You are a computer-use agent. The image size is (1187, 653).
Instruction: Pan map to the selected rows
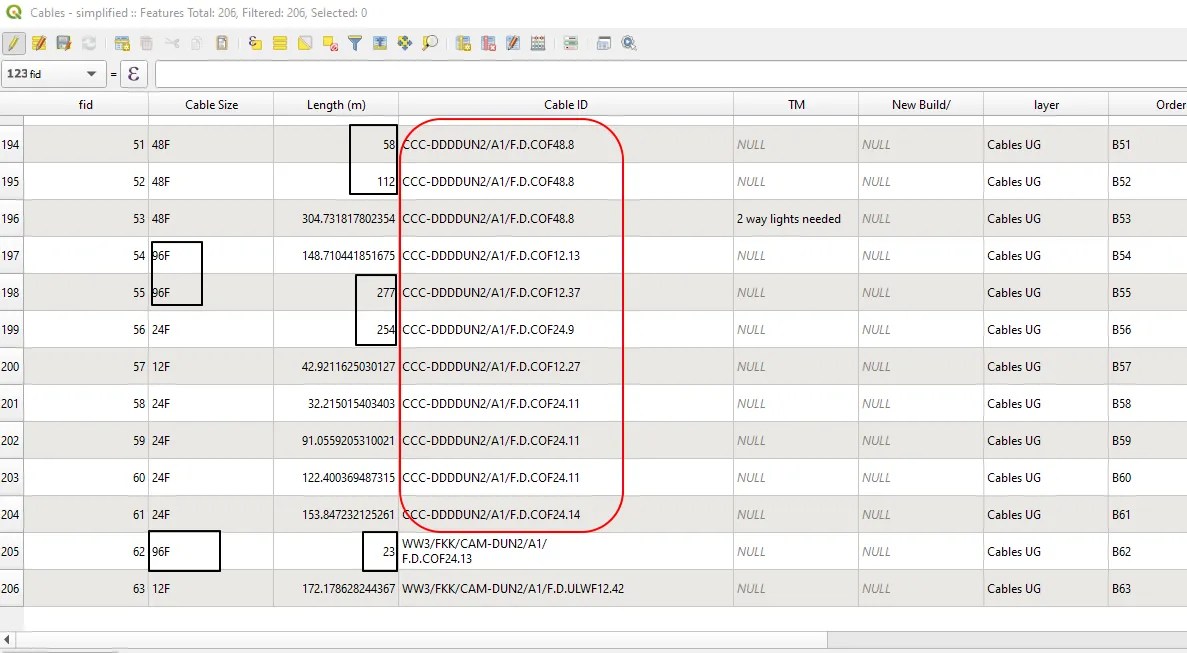[404, 43]
